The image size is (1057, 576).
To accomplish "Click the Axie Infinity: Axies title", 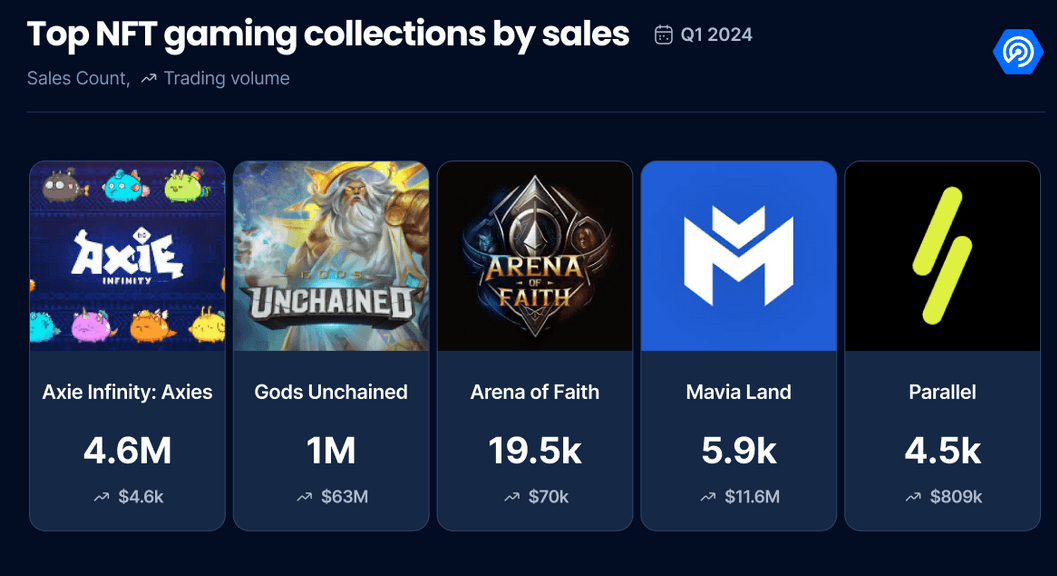I will point(127,392).
